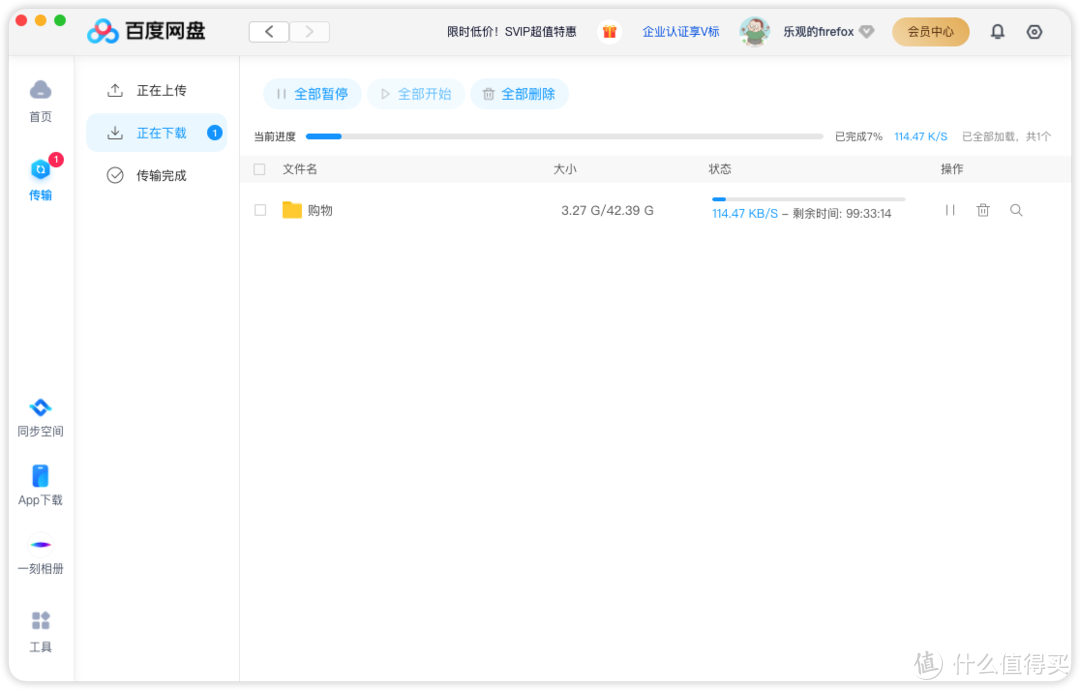Open 一刻相册 photo album from sidebar
The width and height of the screenshot is (1080, 690).
40,553
